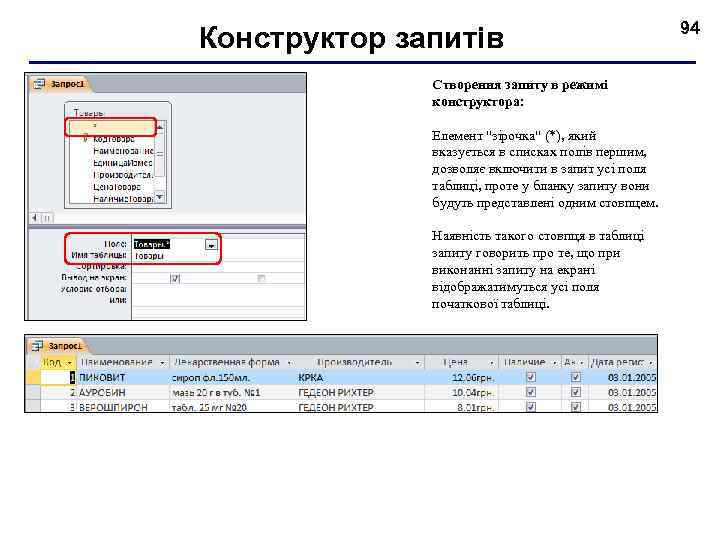The image size is (720, 540).
Task: Toggle the last checkbox in the АУРОБИН row
Action: pyautogui.click(x=575, y=392)
